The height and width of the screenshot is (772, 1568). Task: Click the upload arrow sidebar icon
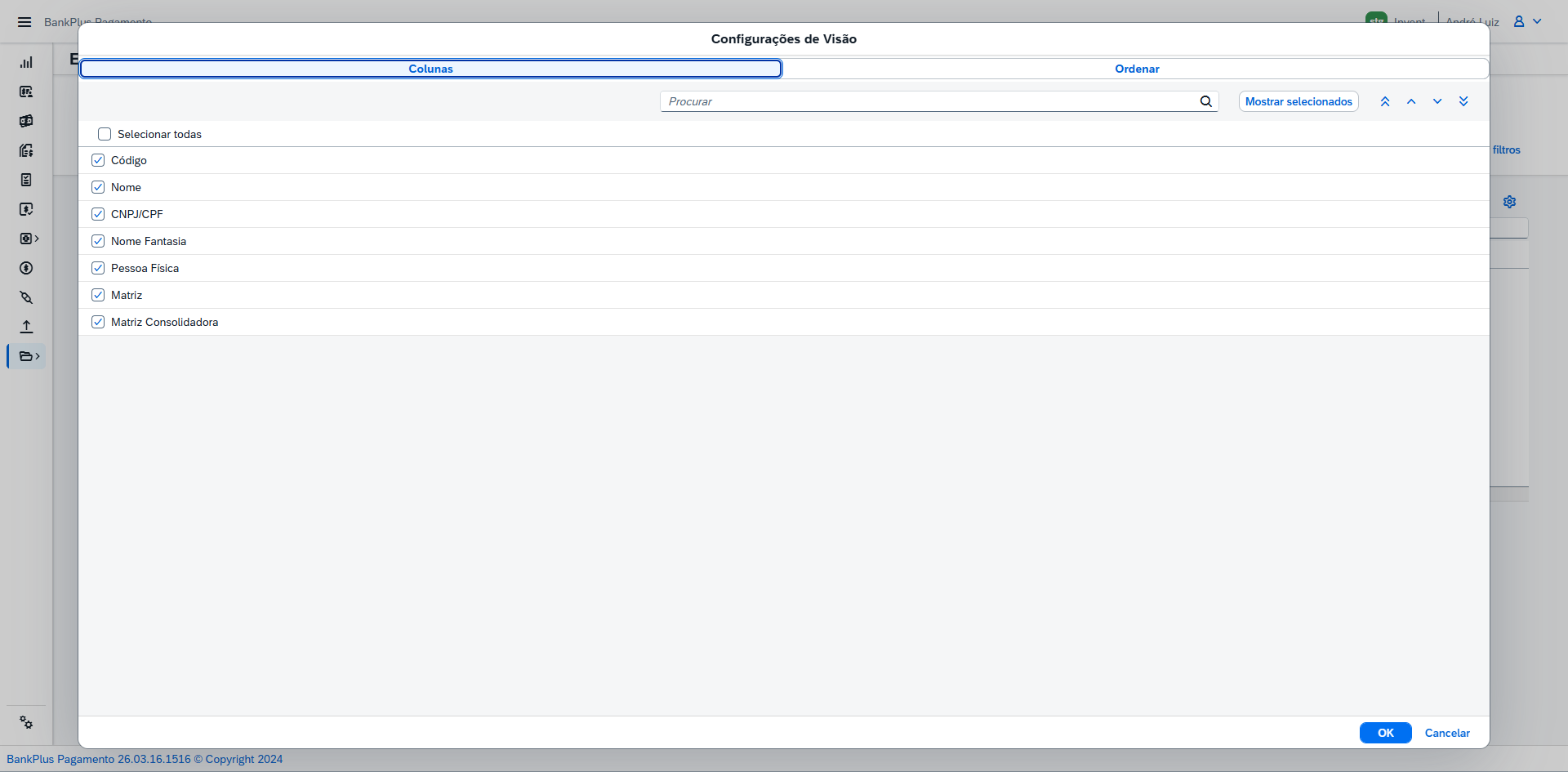pos(26,326)
